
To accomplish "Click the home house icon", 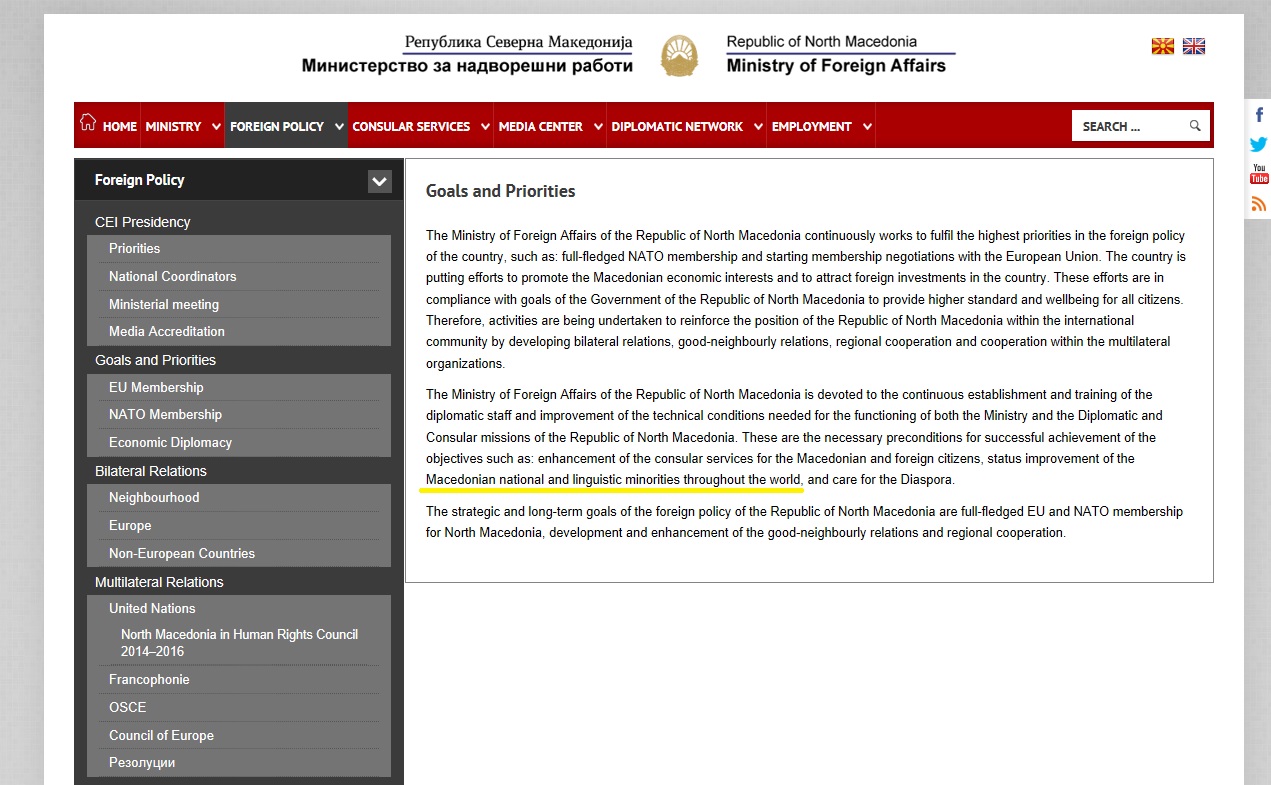I will (88, 123).
